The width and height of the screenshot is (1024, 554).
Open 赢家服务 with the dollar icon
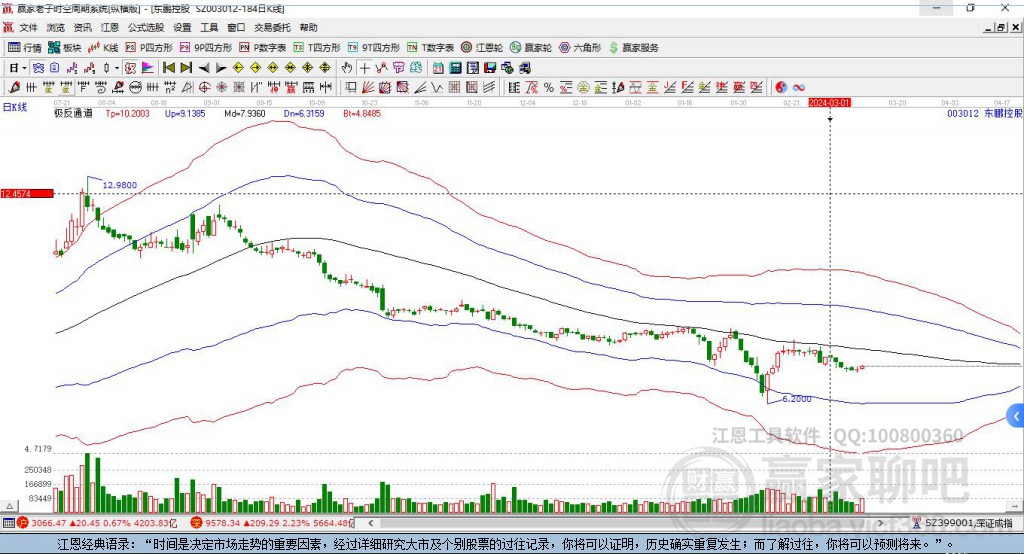coord(633,48)
